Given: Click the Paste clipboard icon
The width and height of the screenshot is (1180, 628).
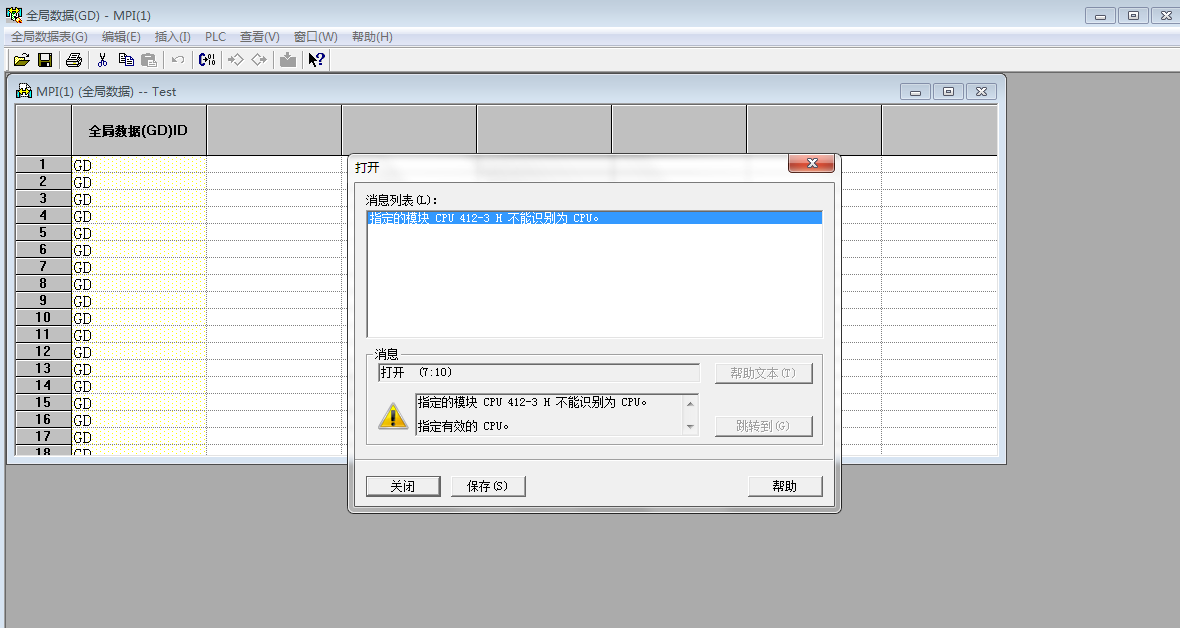Looking at the screenshot, I should (x=149, y=59).
